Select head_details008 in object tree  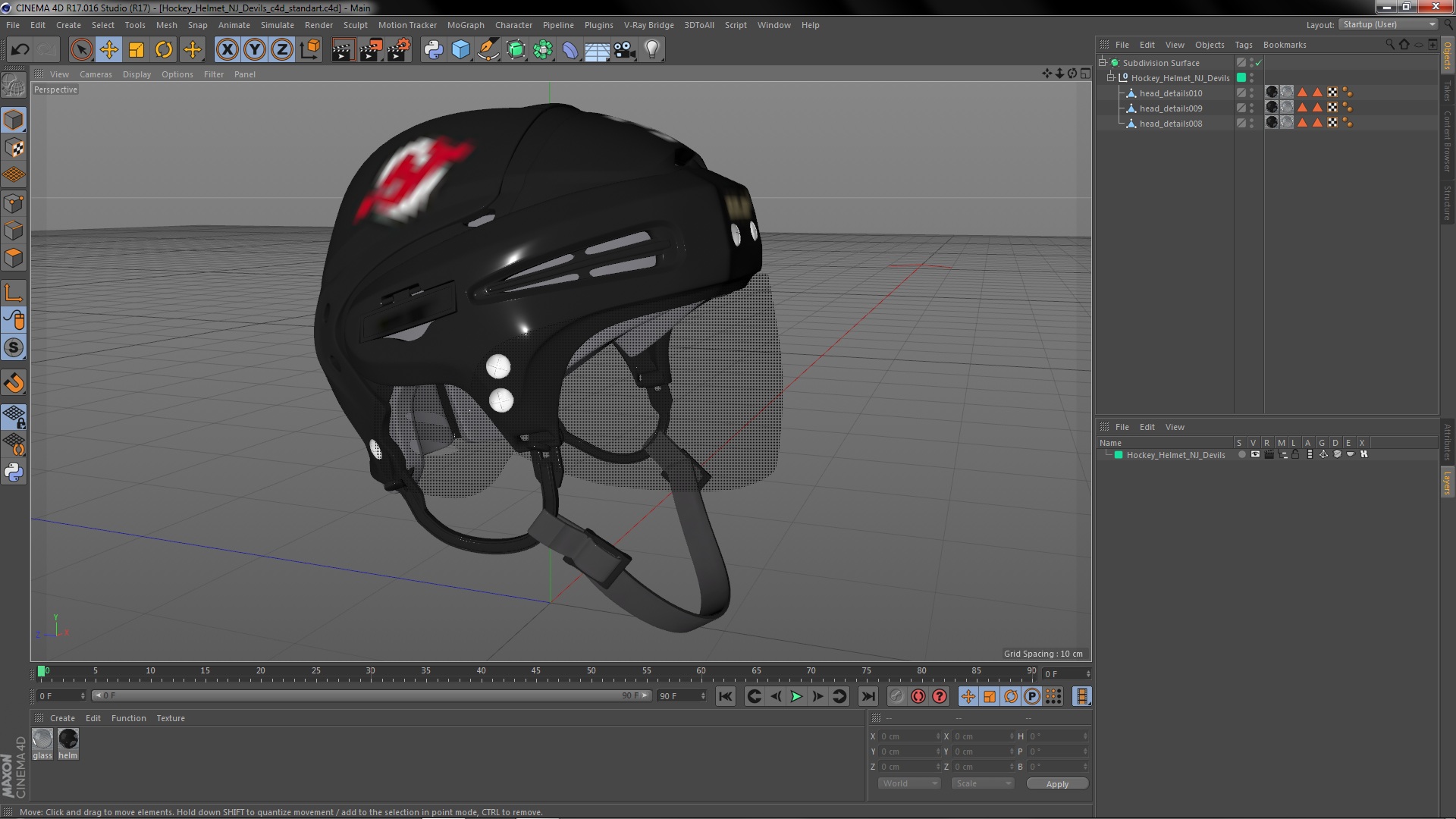coord(1170,124)
